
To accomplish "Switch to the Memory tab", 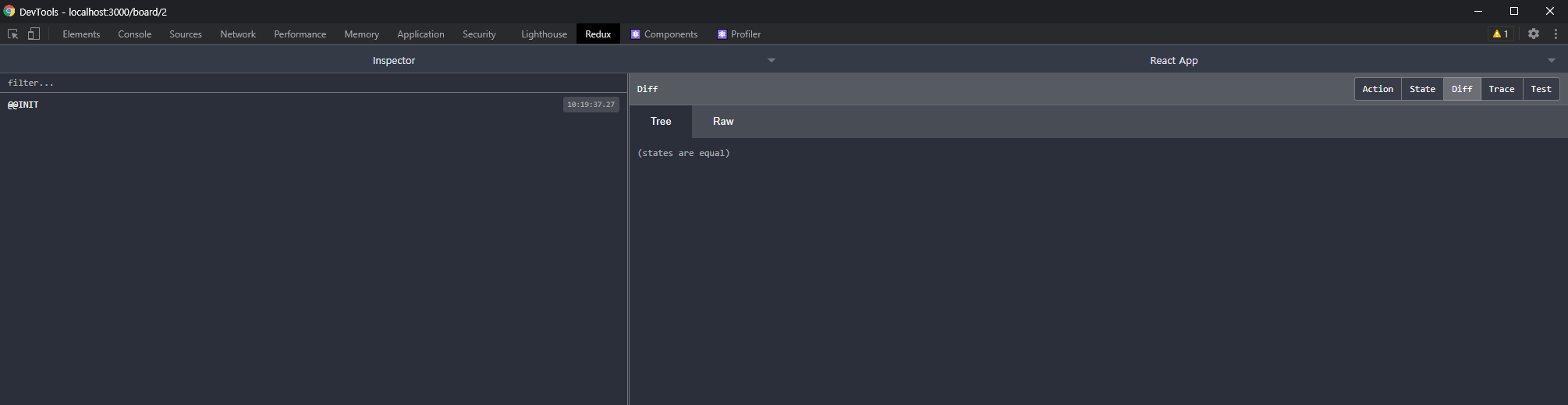I will pos(362,34).
